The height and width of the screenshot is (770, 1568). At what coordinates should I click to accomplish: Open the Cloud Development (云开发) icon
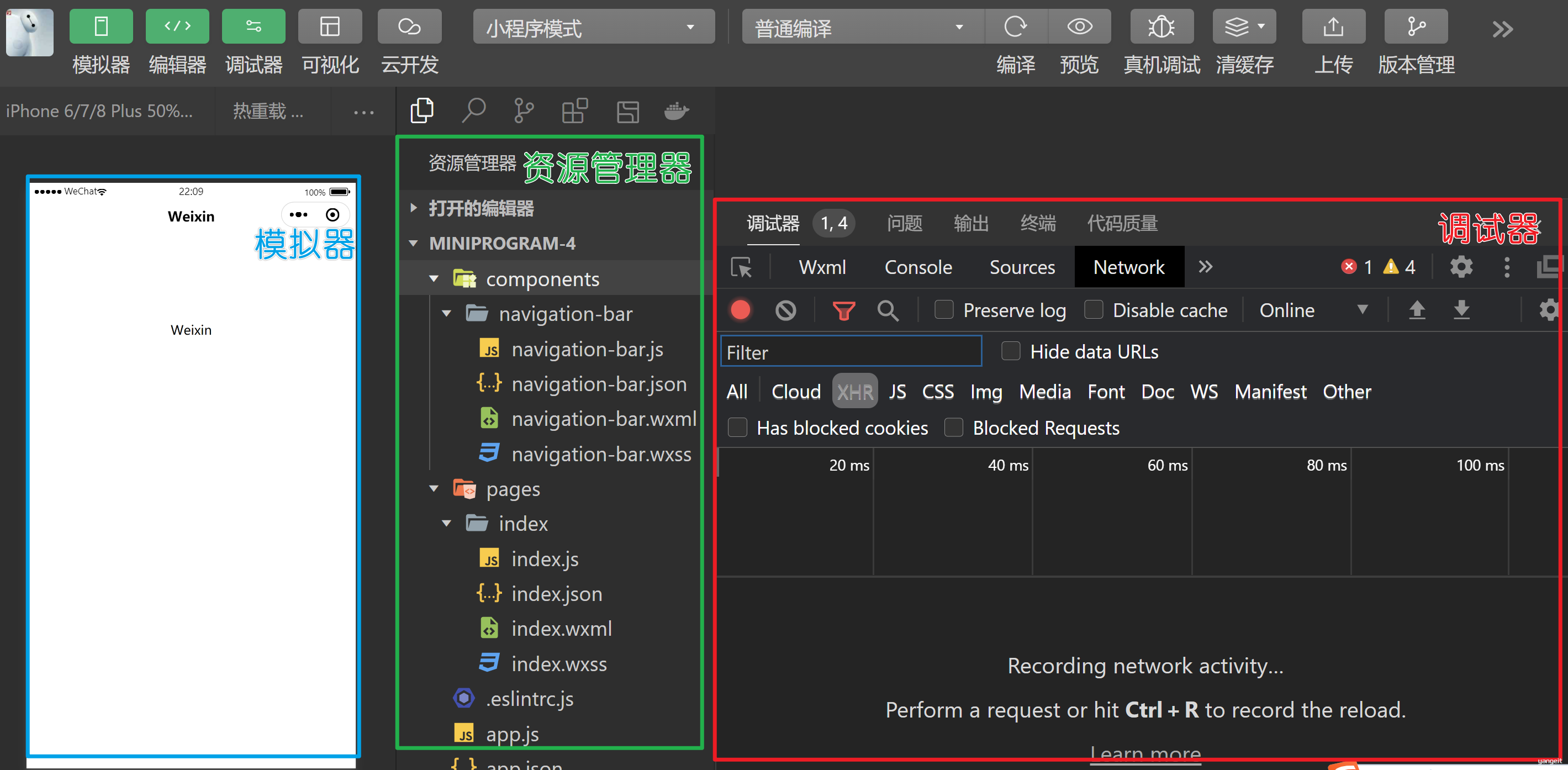[x=409, y=27]
